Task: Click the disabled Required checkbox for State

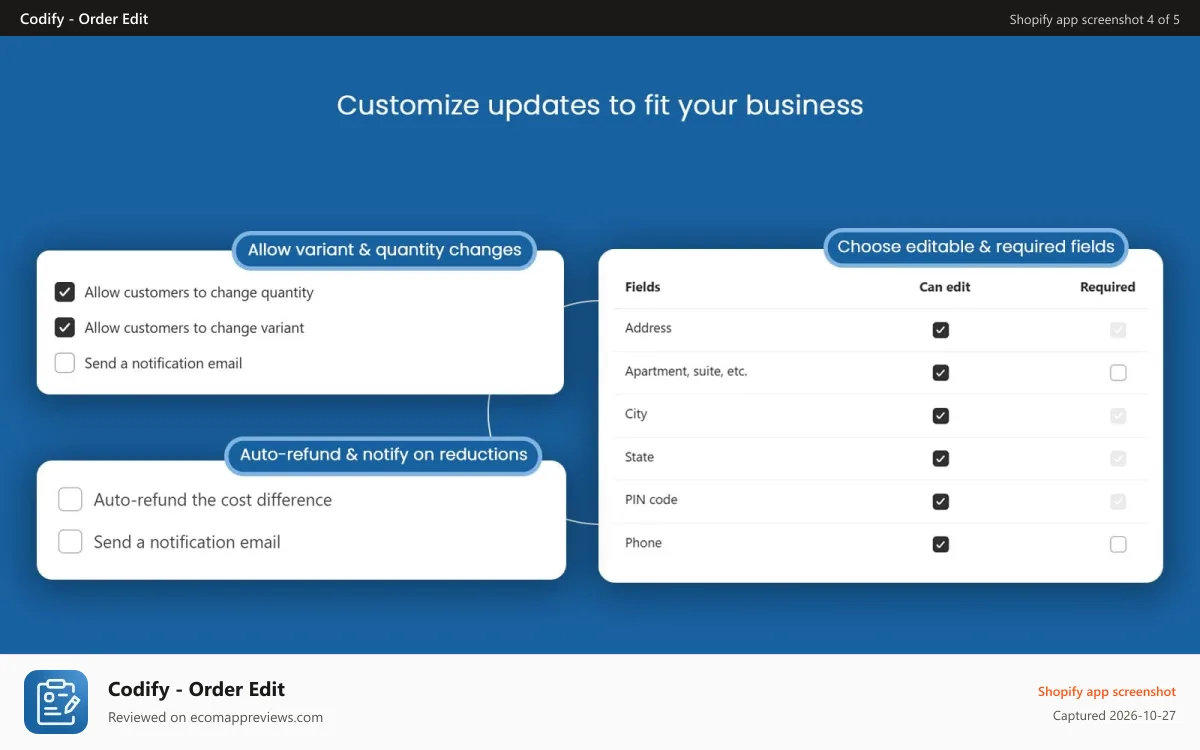Action: click(x=1118, y=459)
